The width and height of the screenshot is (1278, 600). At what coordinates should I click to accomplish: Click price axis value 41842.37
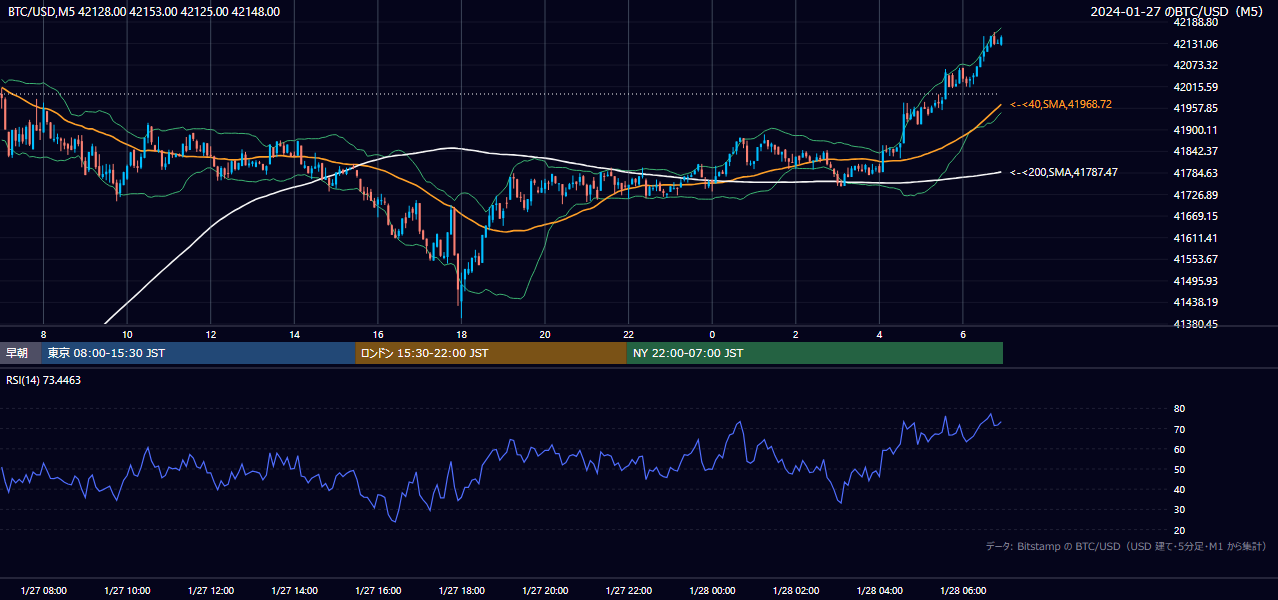point(1195,151)
